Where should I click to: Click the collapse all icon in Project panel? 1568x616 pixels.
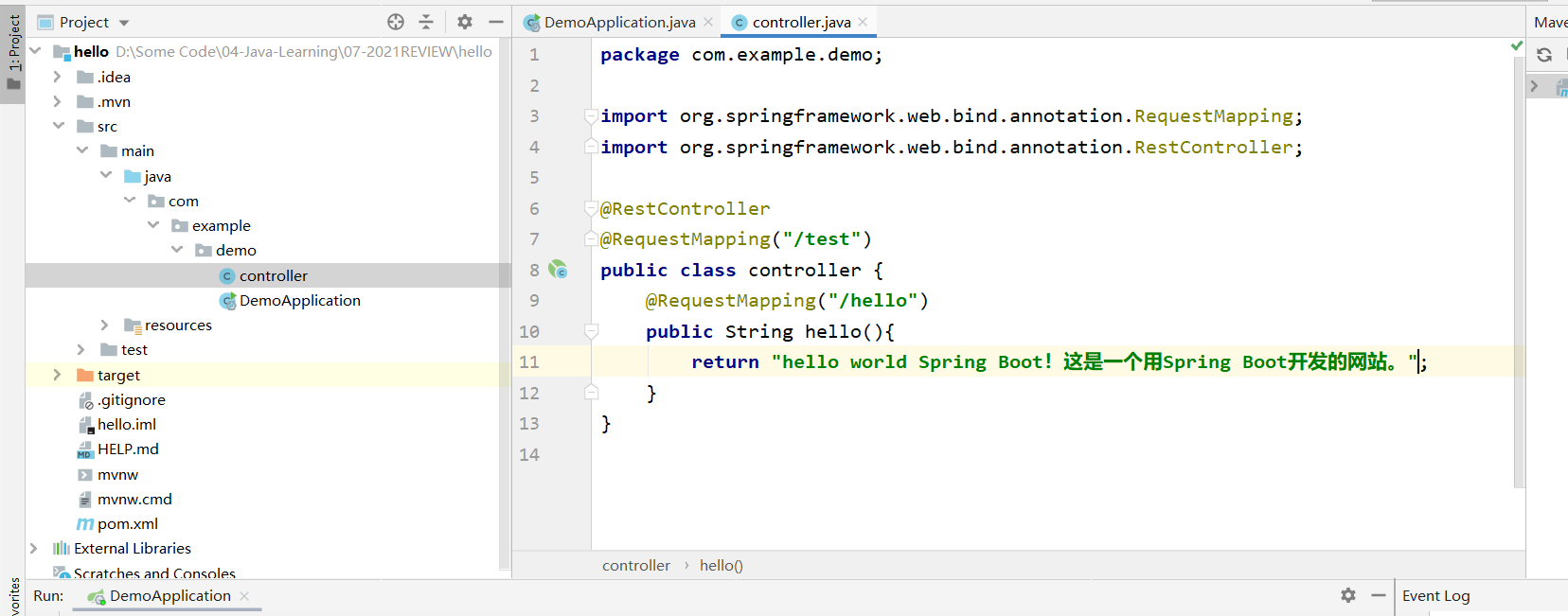(426, 22)
